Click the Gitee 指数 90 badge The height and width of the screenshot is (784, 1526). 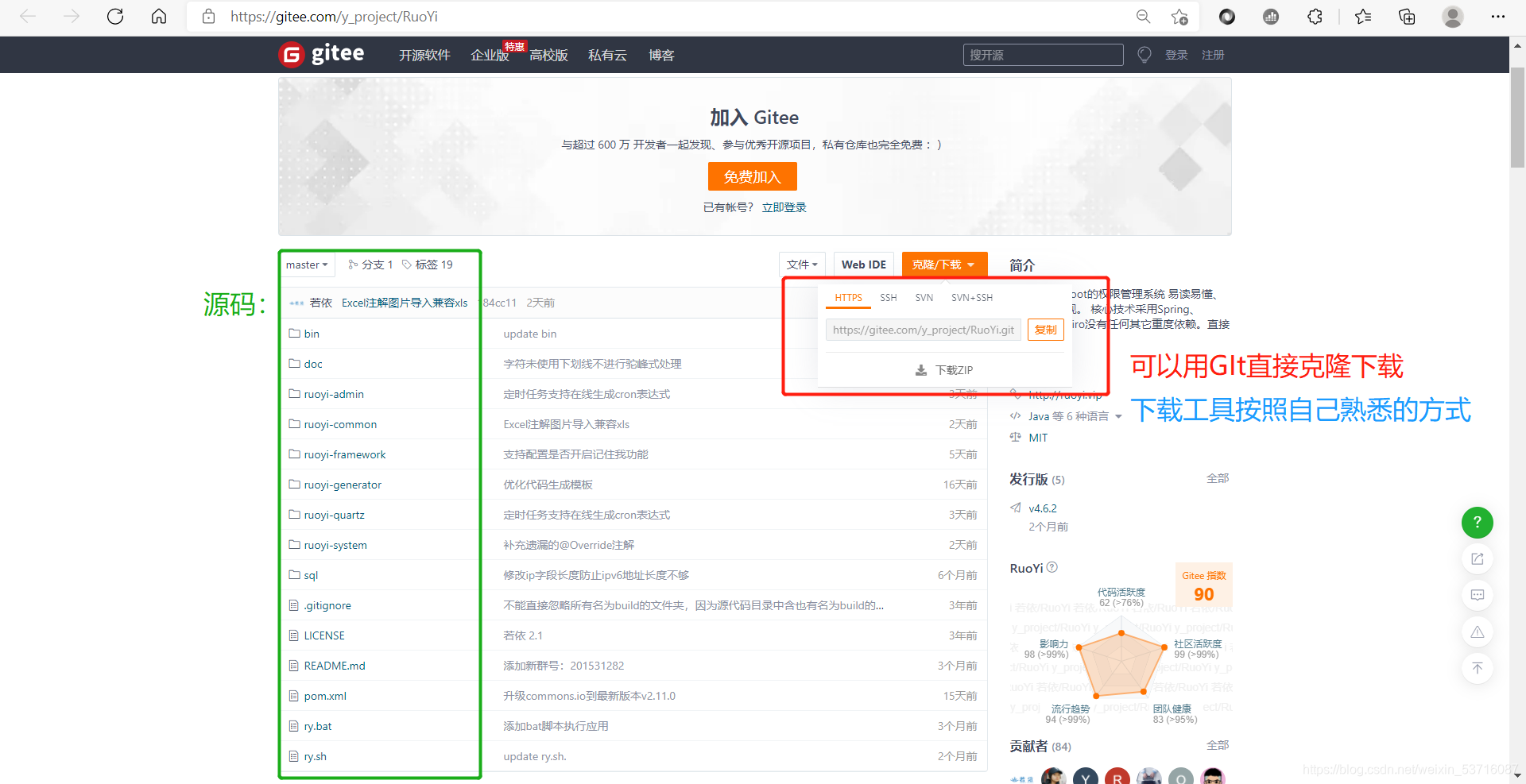(x=1203, y=585)
